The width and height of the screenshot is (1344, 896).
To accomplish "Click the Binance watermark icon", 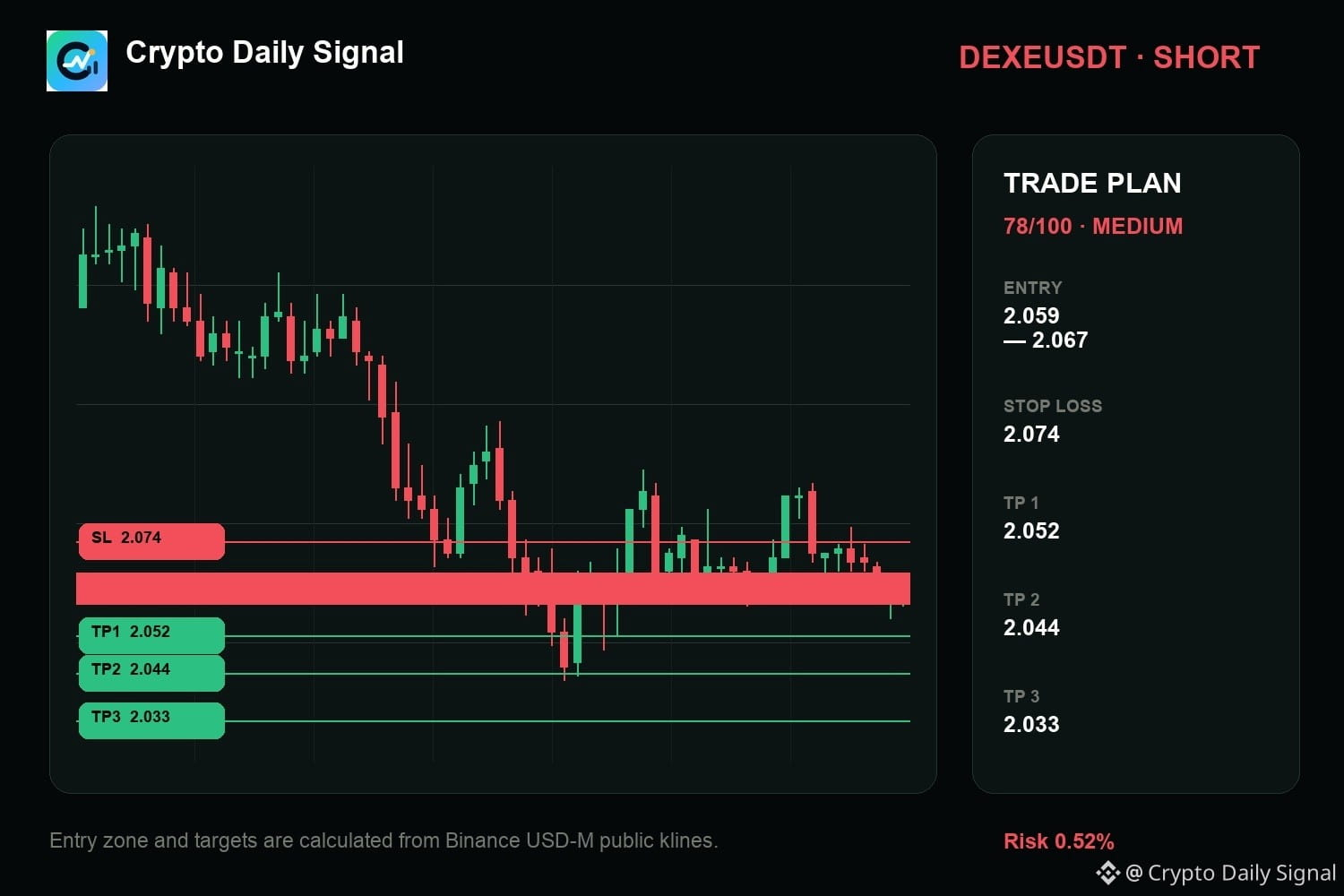I will point(1107,873).
